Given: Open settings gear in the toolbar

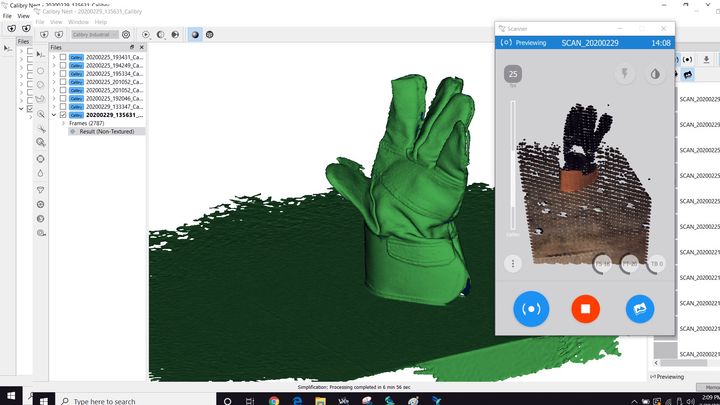Looking at the screenshot, I should [126, 34].
